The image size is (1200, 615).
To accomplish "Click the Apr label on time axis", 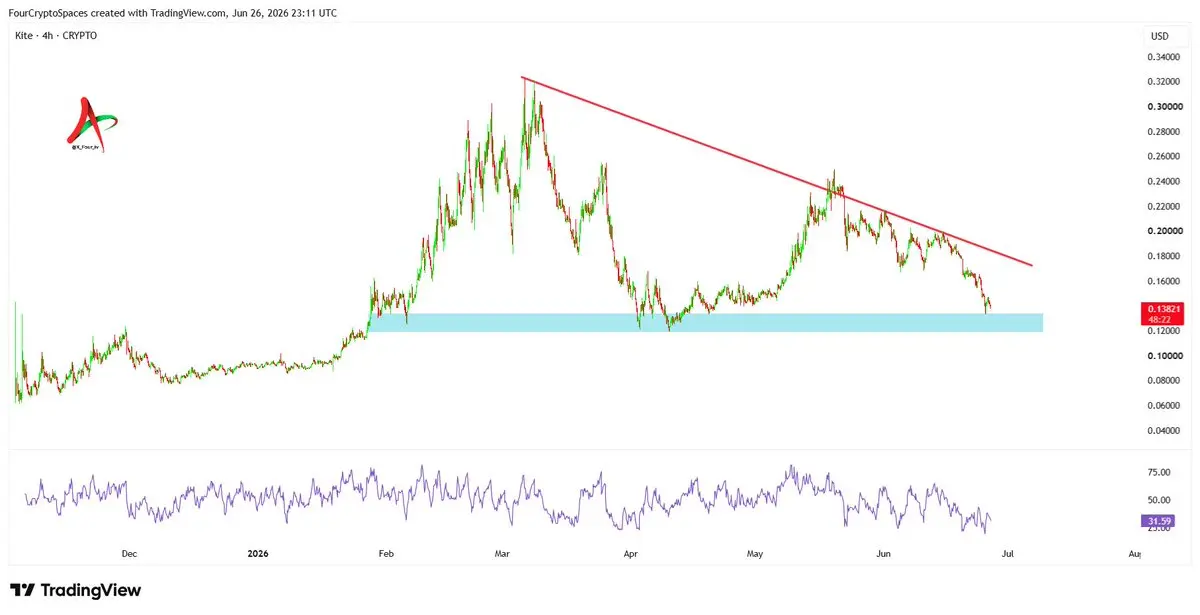I will pos(631,553).
